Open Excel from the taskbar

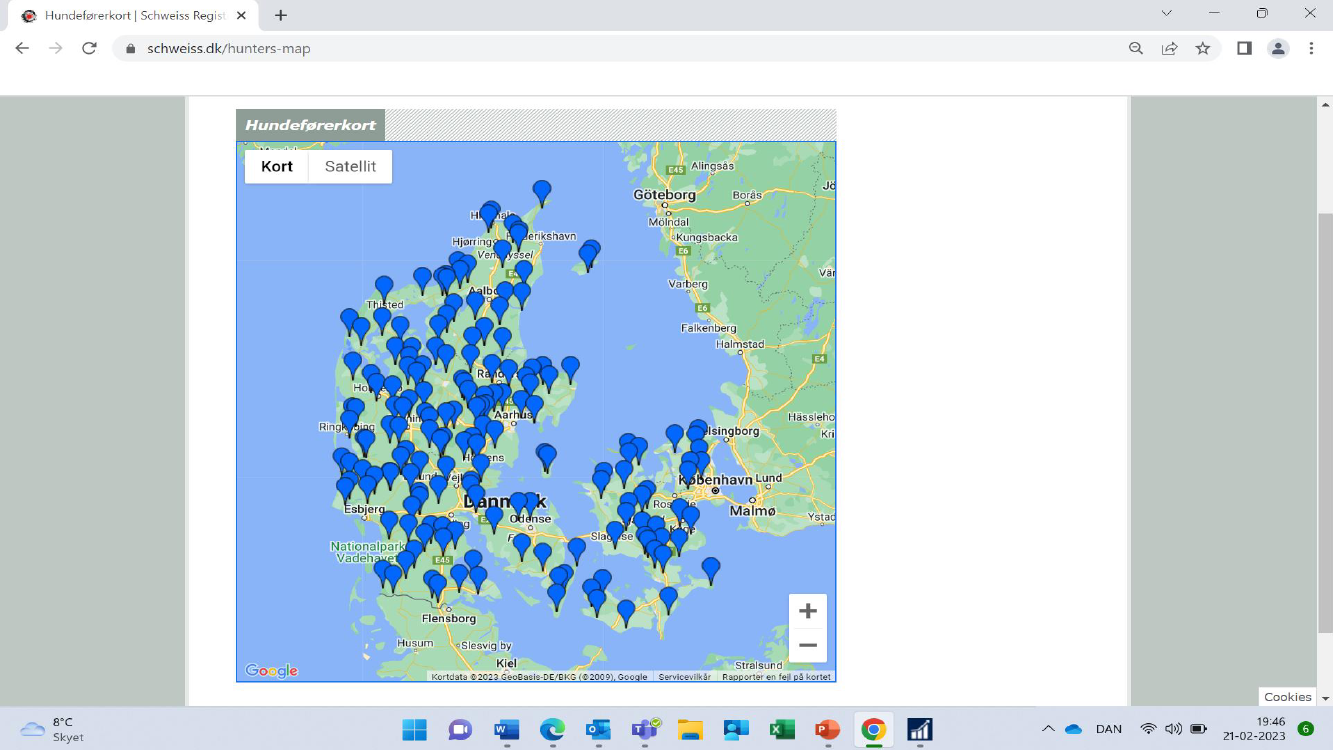click(782, 729)
